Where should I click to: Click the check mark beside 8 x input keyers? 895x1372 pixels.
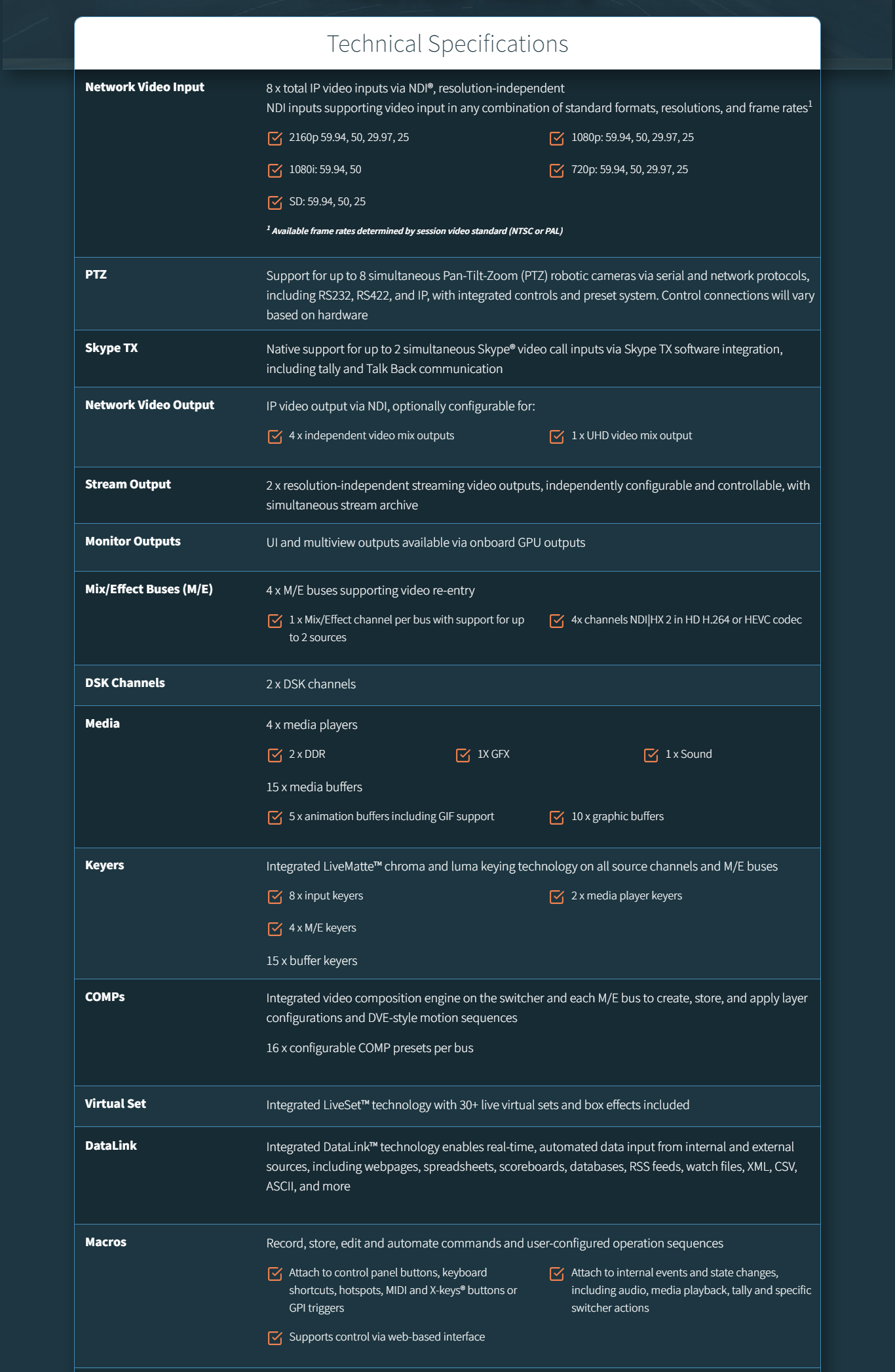pyautogui.click(x=275, y=897)
